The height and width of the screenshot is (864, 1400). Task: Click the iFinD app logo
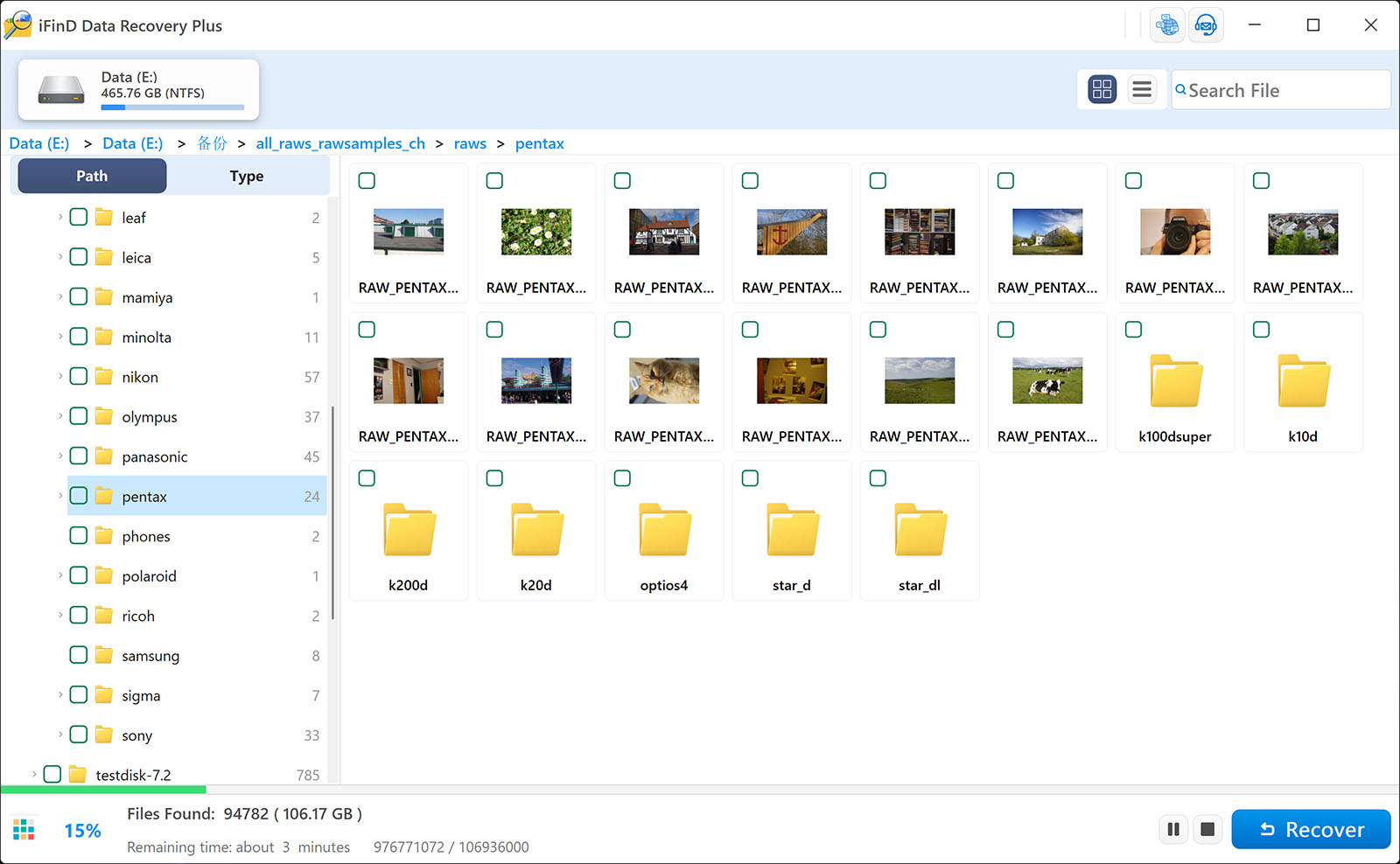click(x=18, y=25)
